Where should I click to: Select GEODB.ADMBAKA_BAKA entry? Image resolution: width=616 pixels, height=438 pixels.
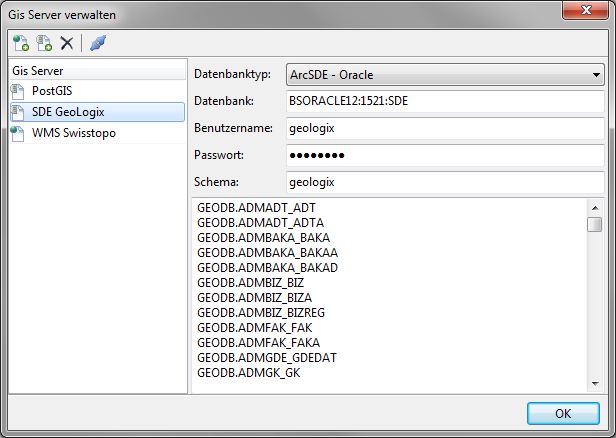click(263, 238)
